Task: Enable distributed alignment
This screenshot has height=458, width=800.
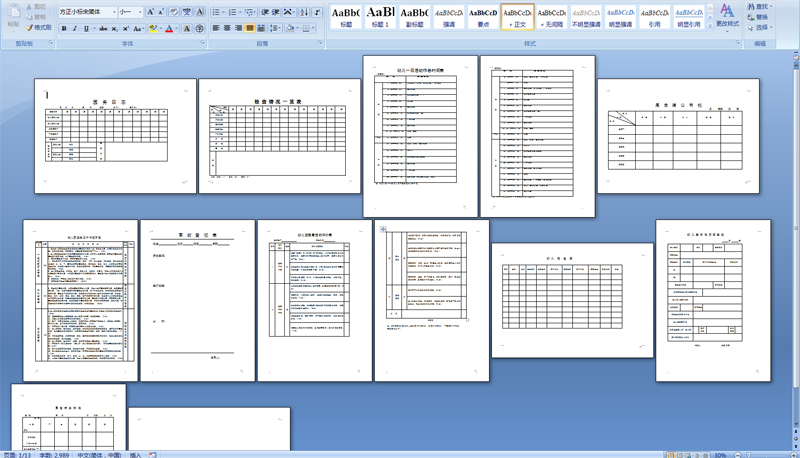Action: [x=261, y=28]
